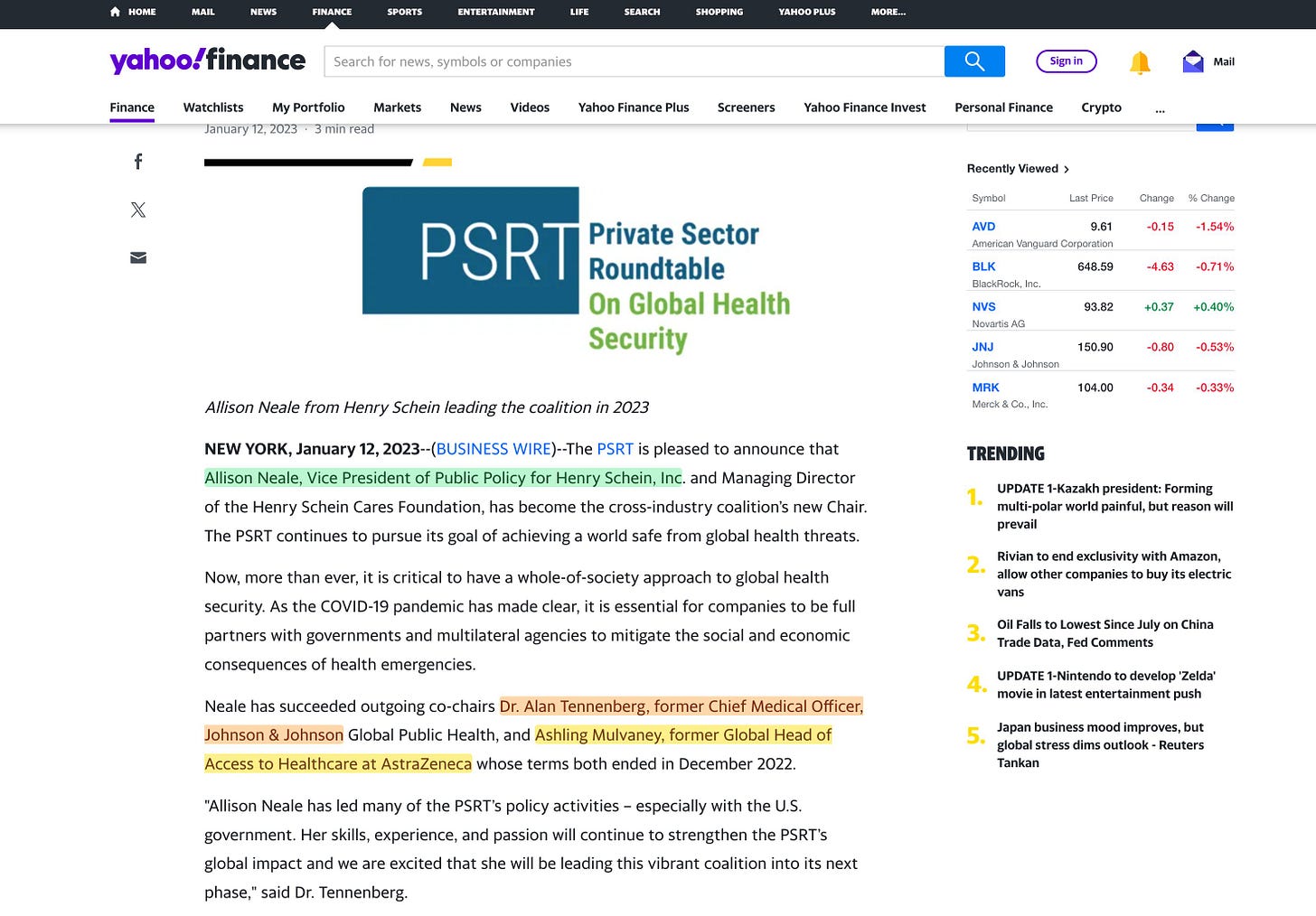Share article on X icon
Screen dimensions: 1316x916
tap(138, 210)
